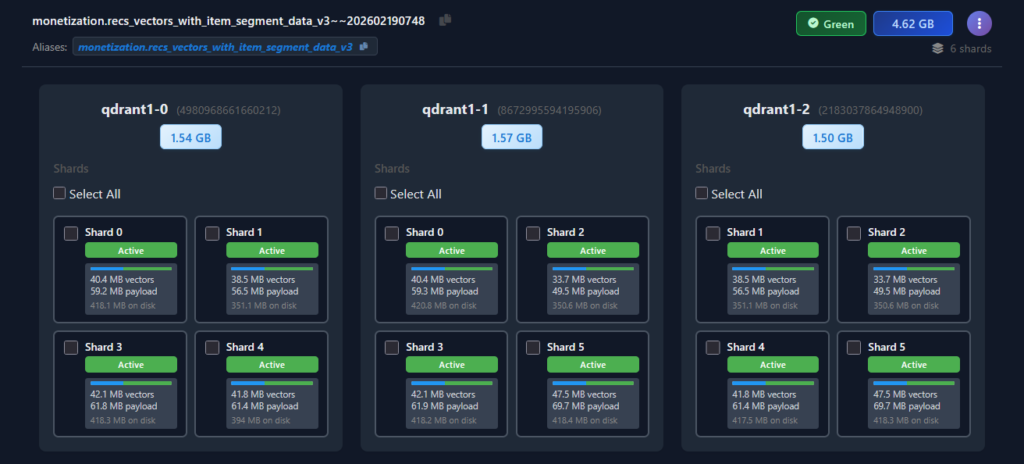Click the 1.50 GB badge on qdrant1-2
This screenshot has width=1024, height=464.
(833, 137)
